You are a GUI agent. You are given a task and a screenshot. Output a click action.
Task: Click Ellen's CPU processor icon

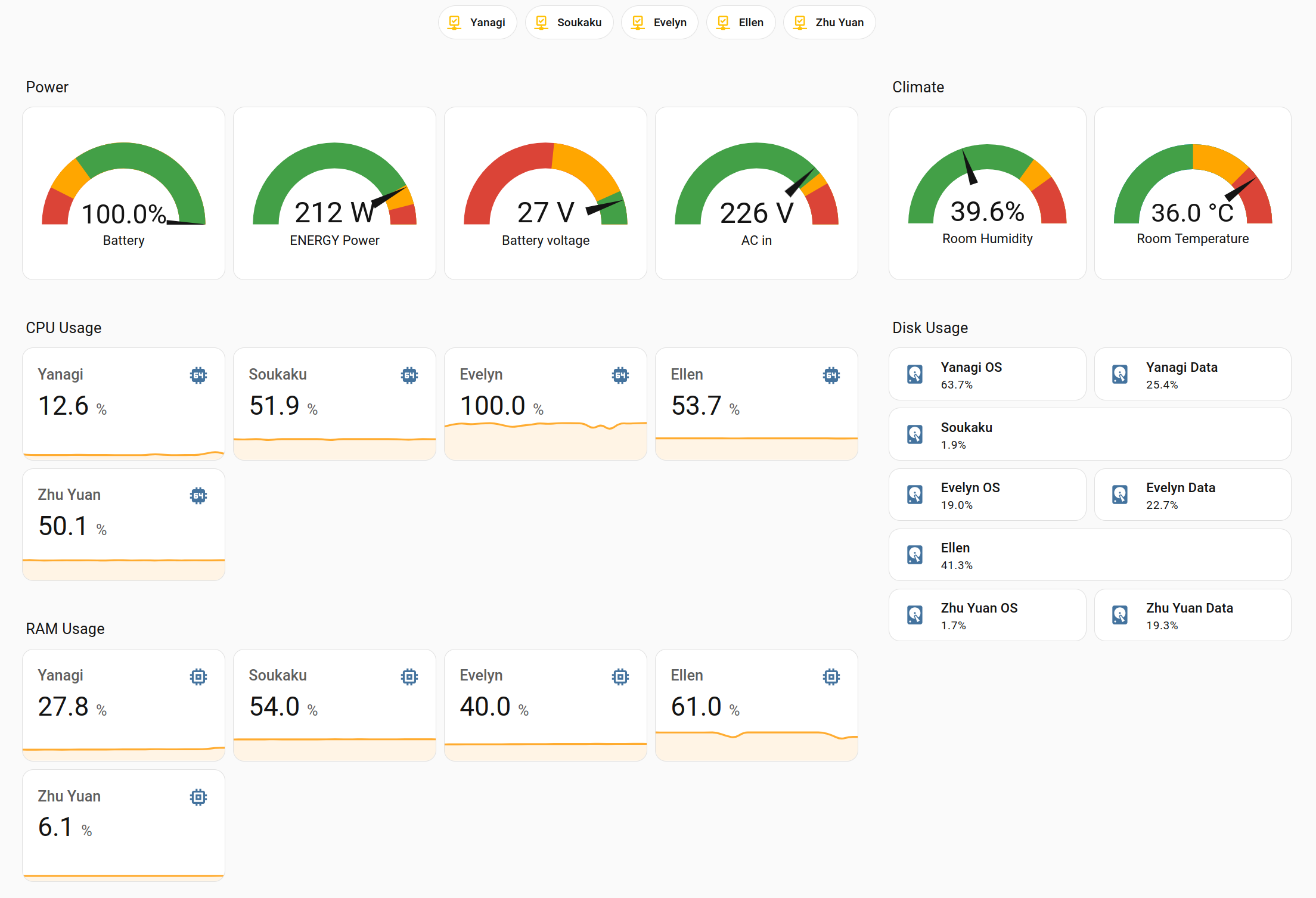click(x=832, y=375)
